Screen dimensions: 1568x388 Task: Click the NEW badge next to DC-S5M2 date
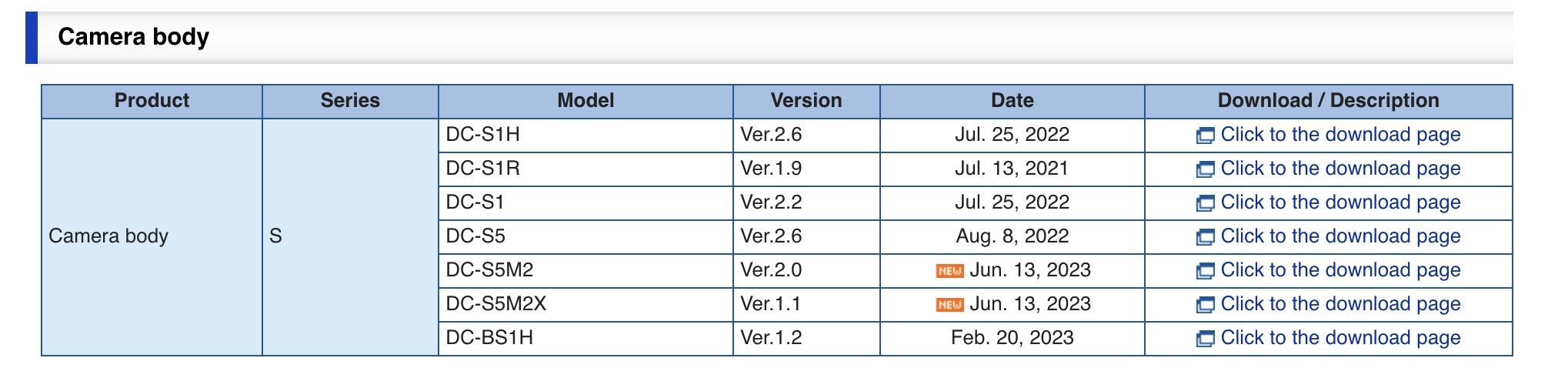pyautogui.click(x=949, y=271)
